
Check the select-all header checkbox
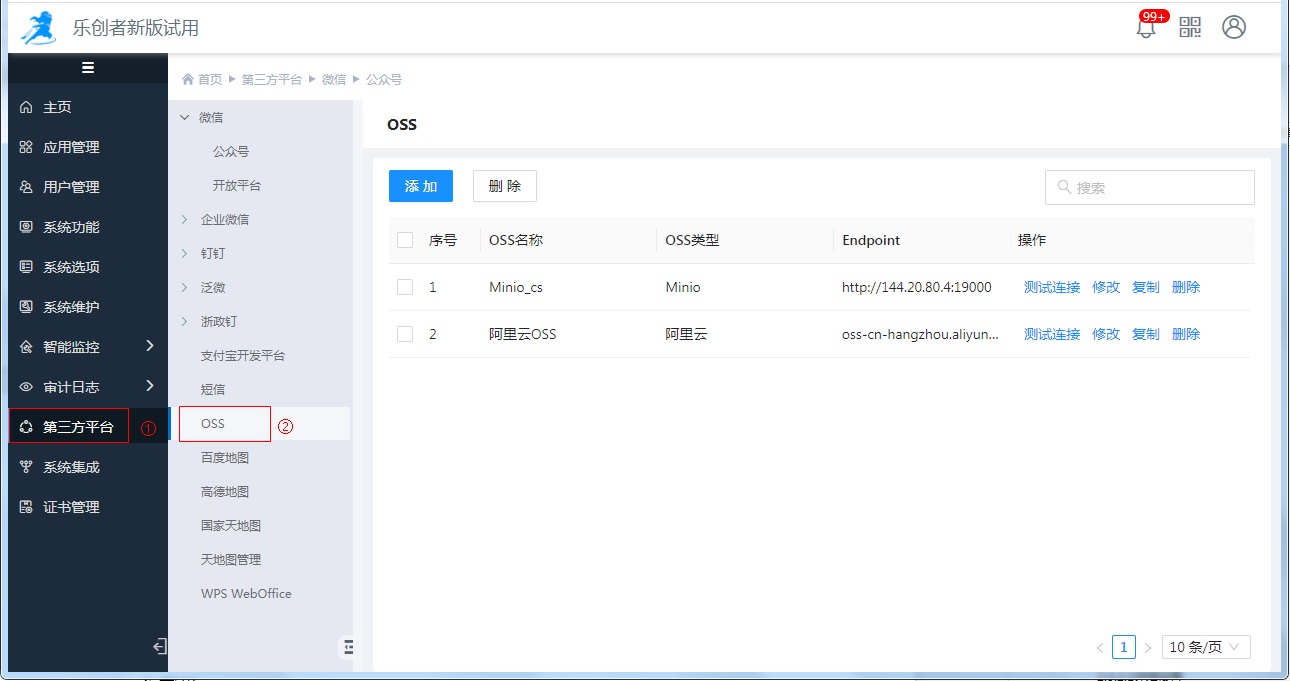tap(405, 240)
